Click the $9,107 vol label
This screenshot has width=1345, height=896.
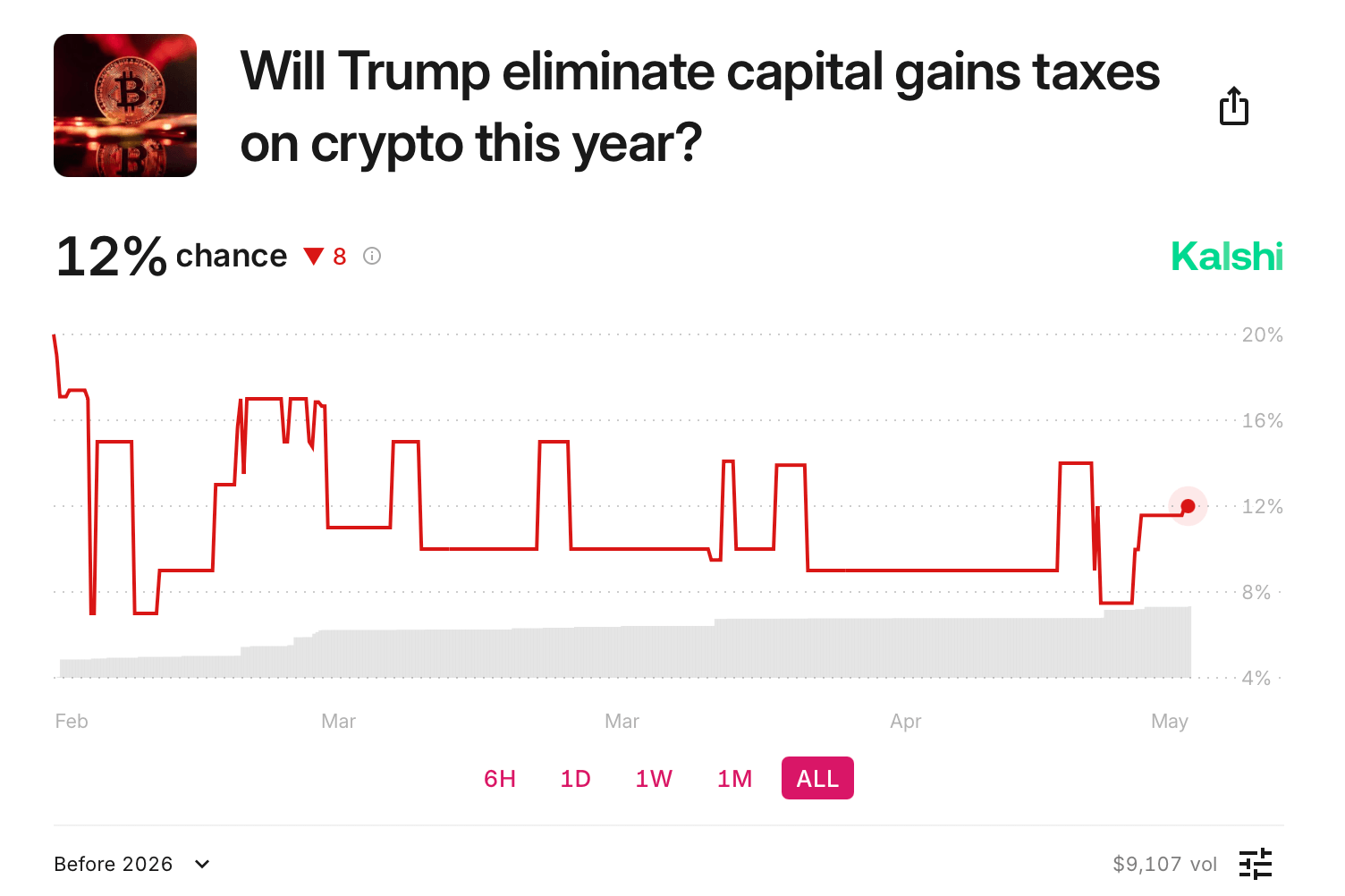point(1165,863)
